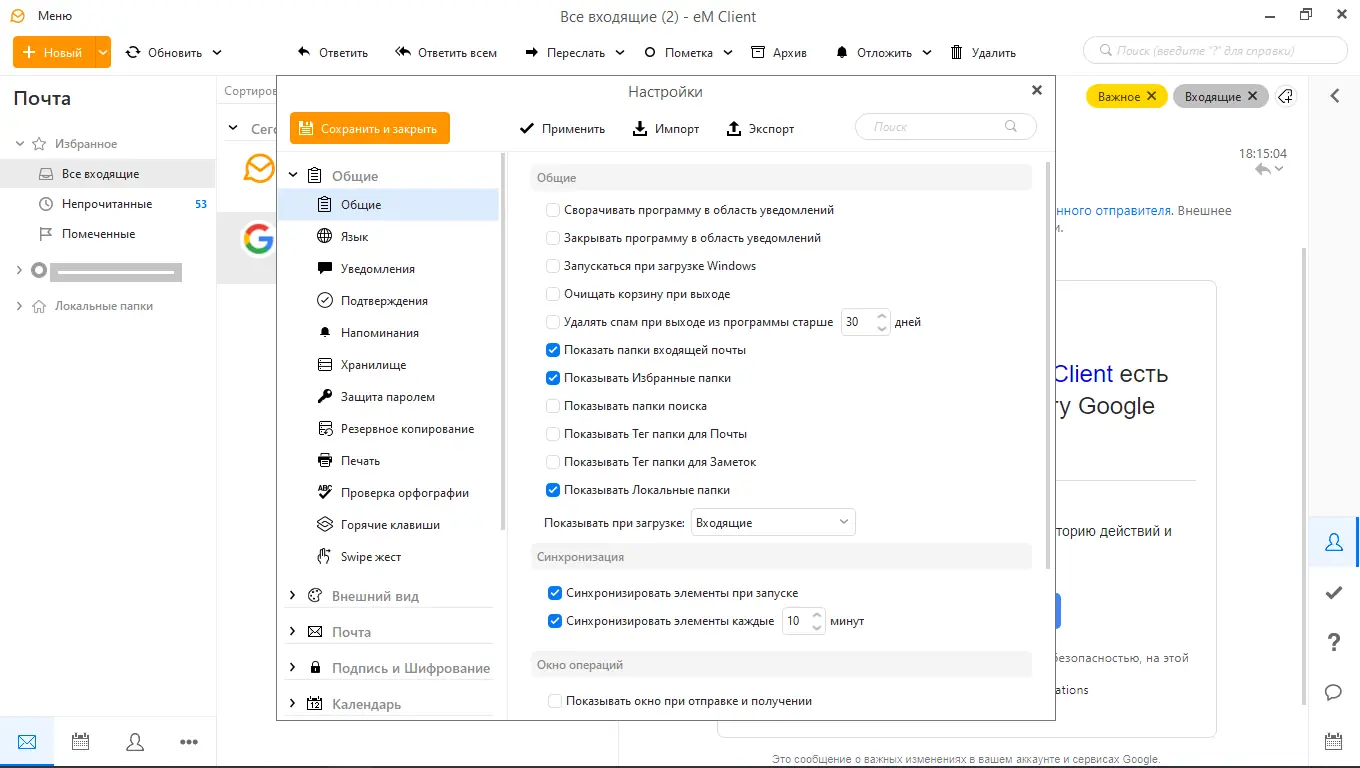
Task: Collapse the Общие settings tree section
Action: click(293, 175)
